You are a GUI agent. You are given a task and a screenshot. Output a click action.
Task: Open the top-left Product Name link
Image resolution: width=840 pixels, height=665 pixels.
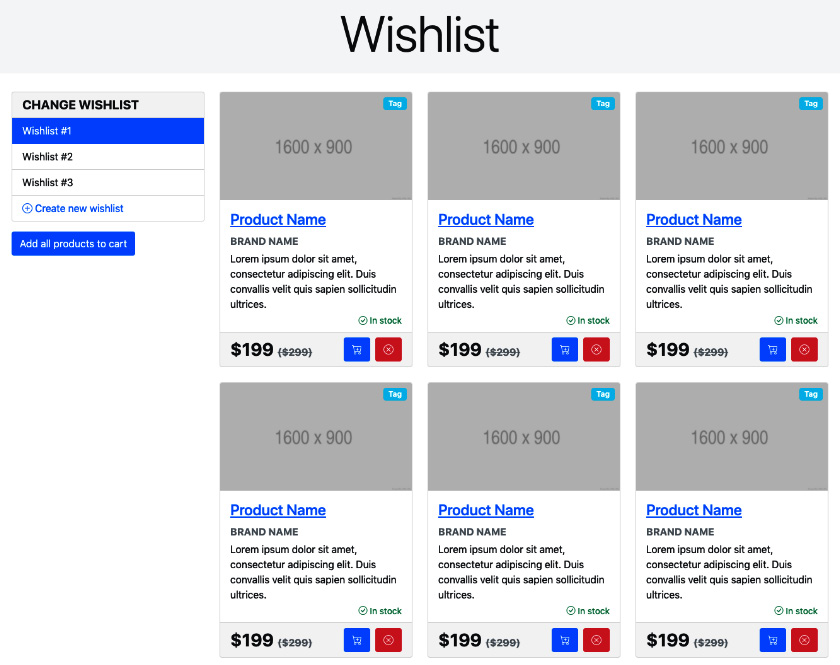[278, 219]
